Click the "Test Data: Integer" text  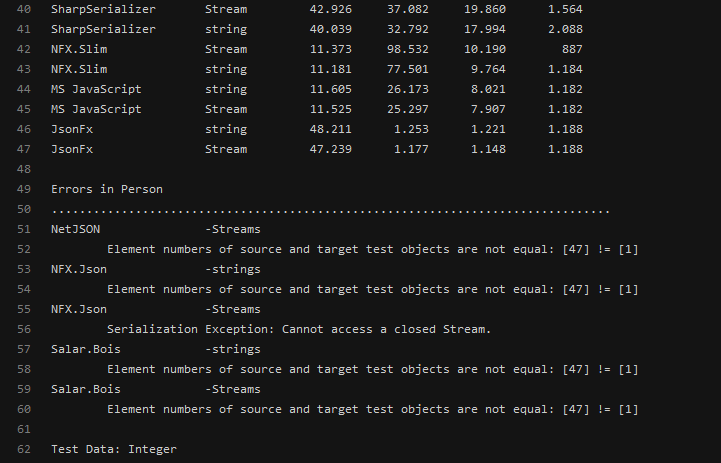[x=113, y=449]
